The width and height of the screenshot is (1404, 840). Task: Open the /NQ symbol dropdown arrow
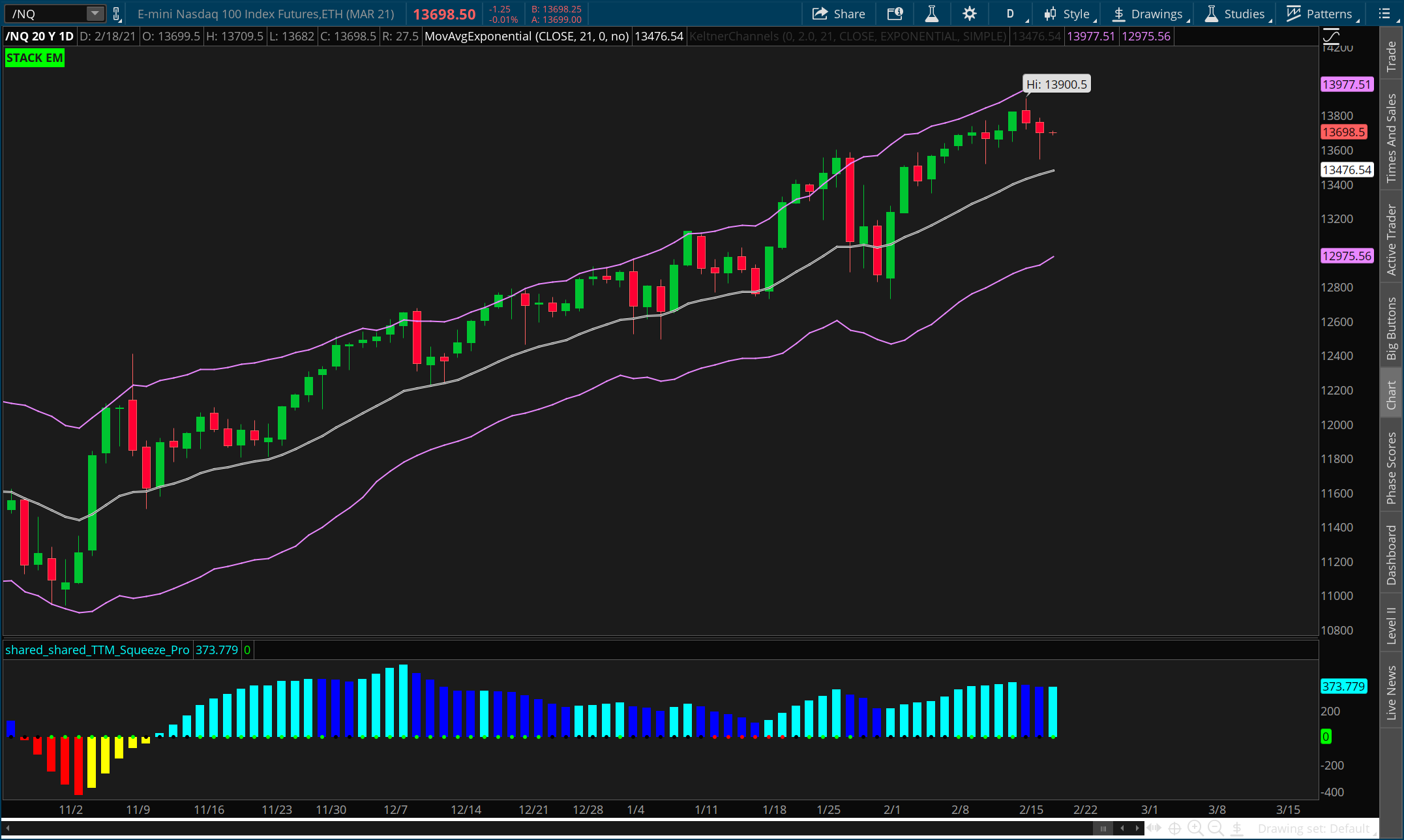95,14
